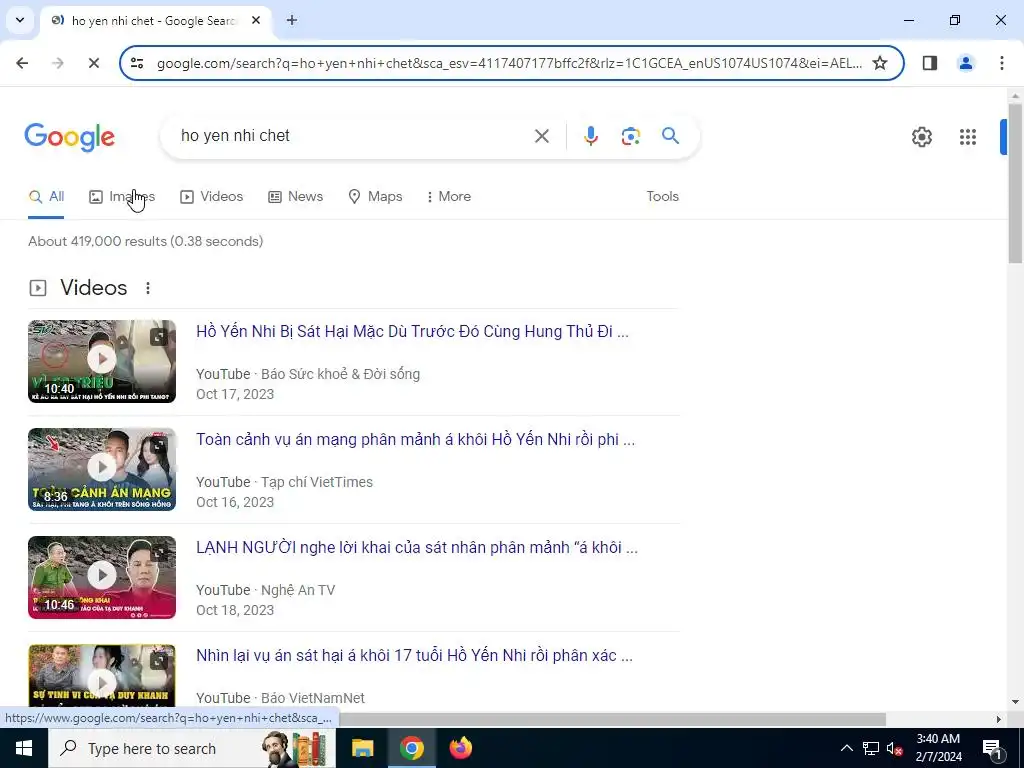Open Google apps grid
1024x768 pixels.
tap(967, 136)
